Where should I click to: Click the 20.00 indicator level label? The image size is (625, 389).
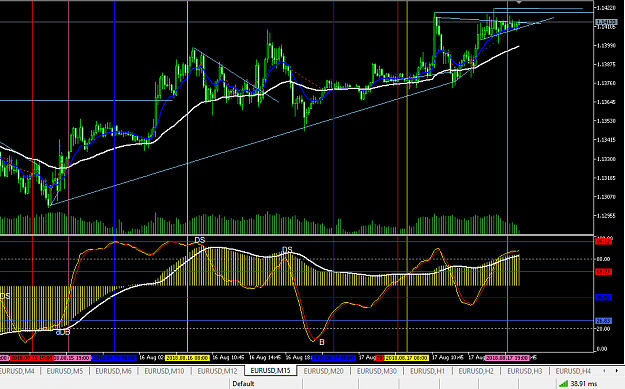pyautogui.click(x=603, y=329)
